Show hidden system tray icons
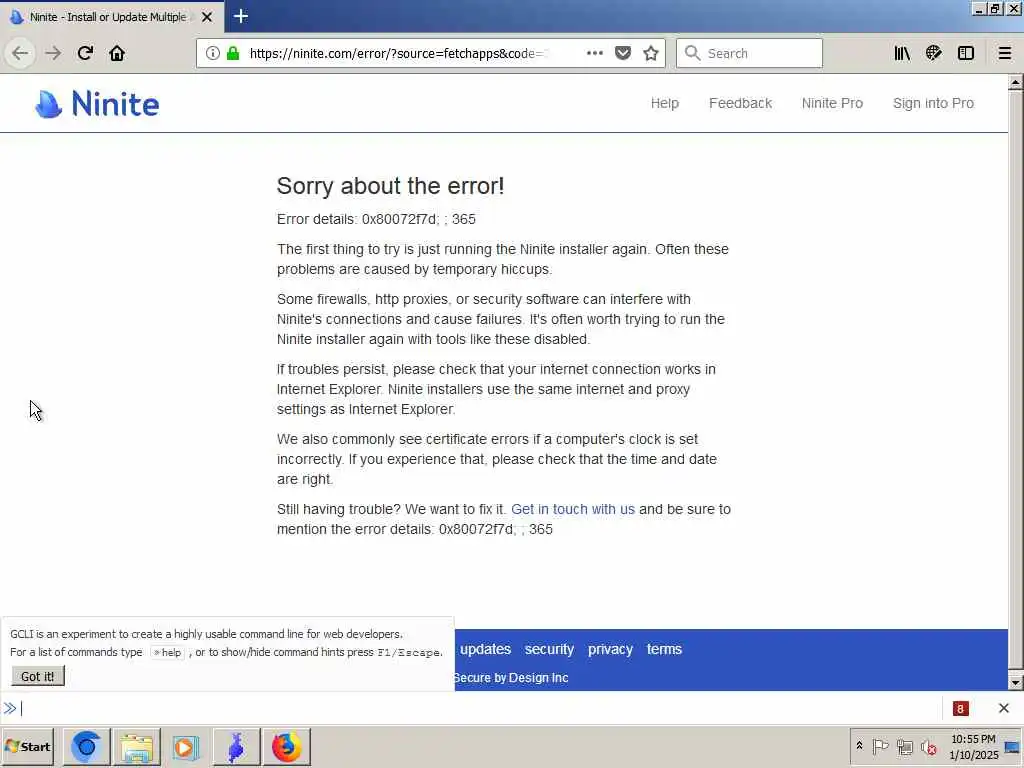The image size is (1024, 768). pos(859,746)
